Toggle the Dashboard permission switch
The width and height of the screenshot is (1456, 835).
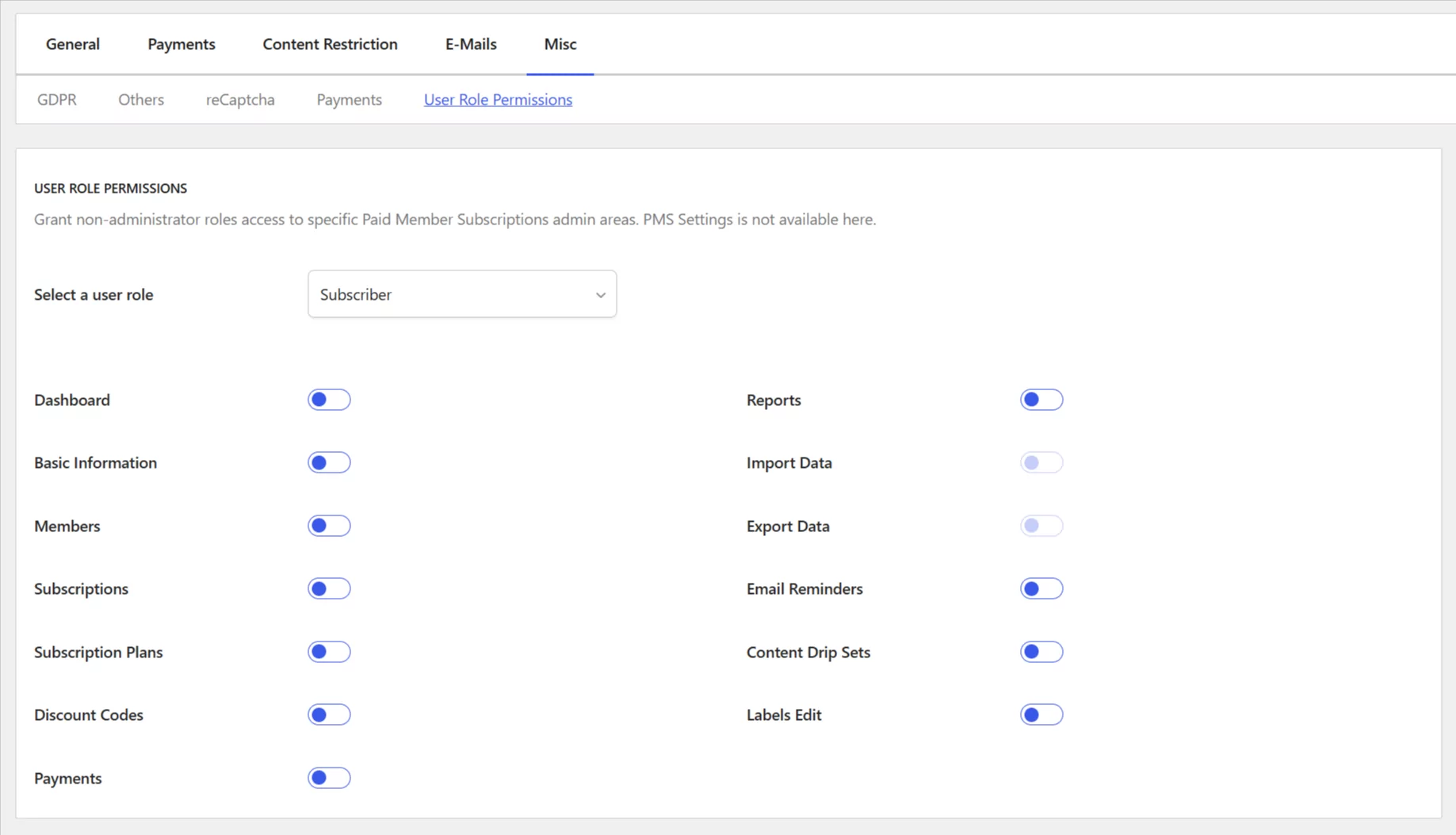(x=329, y=400)
